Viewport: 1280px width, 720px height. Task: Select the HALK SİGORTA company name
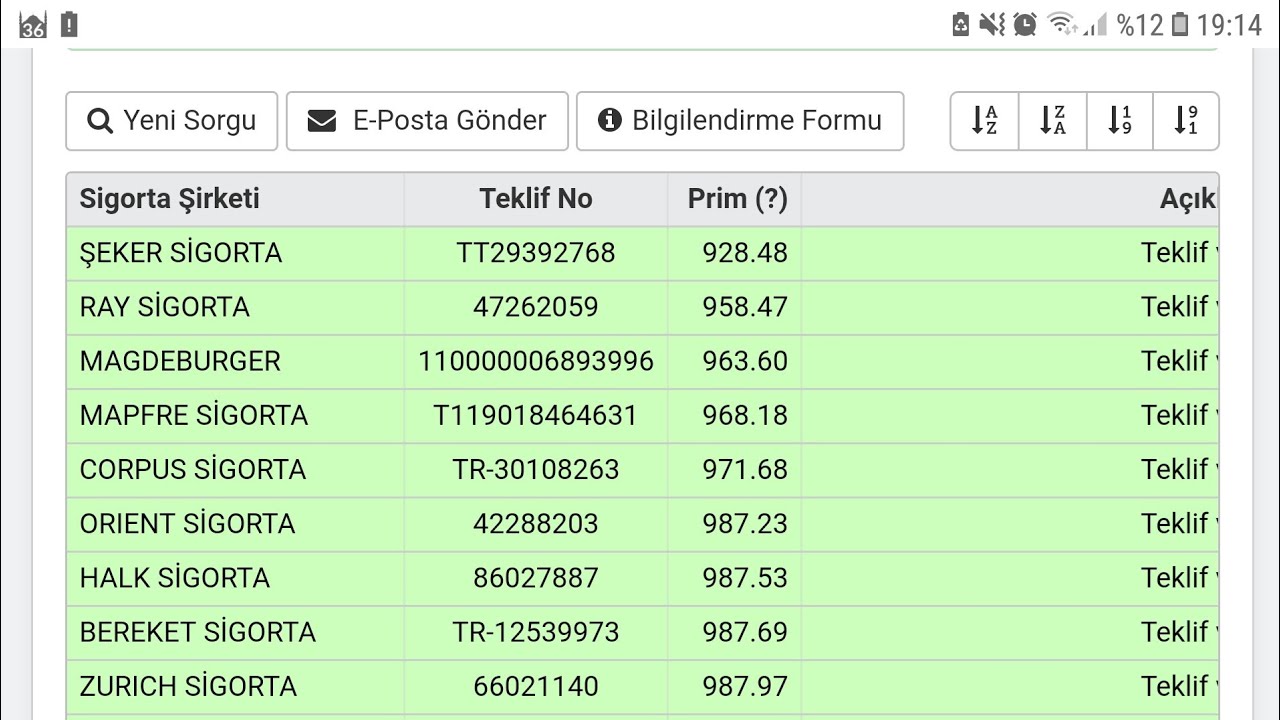pos(175,577)
